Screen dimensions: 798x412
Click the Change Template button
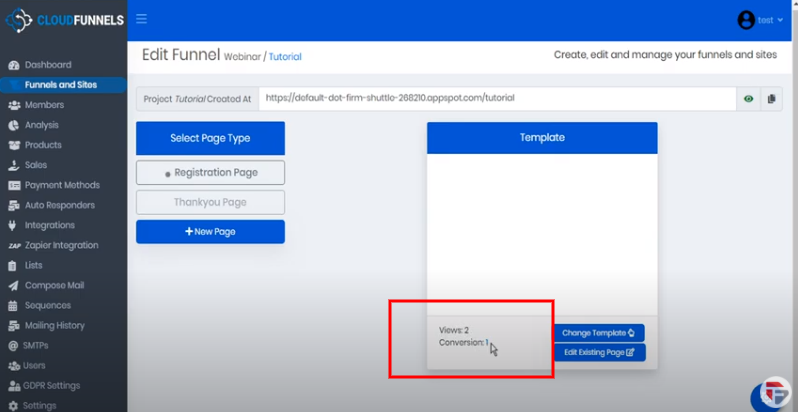tap(598, 333)
